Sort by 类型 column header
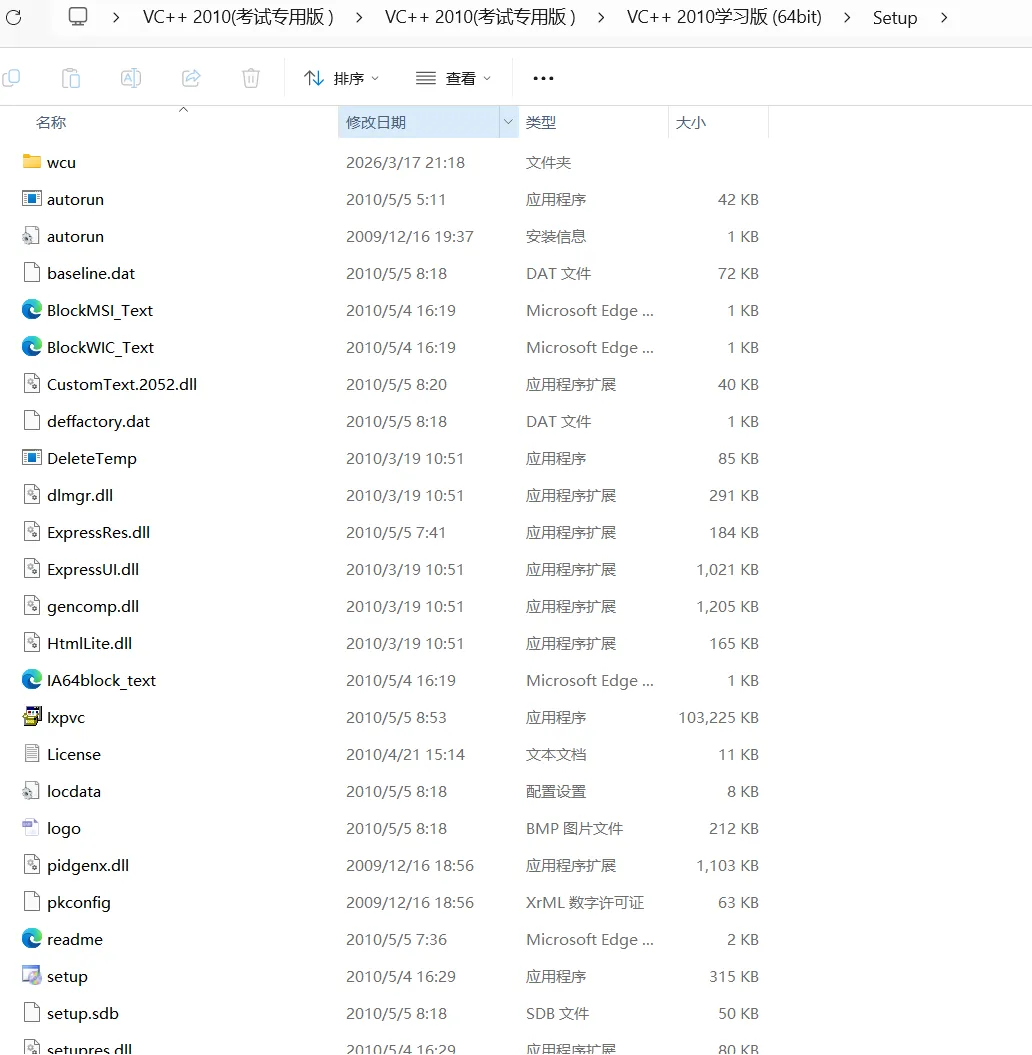 tap(541, 122)
